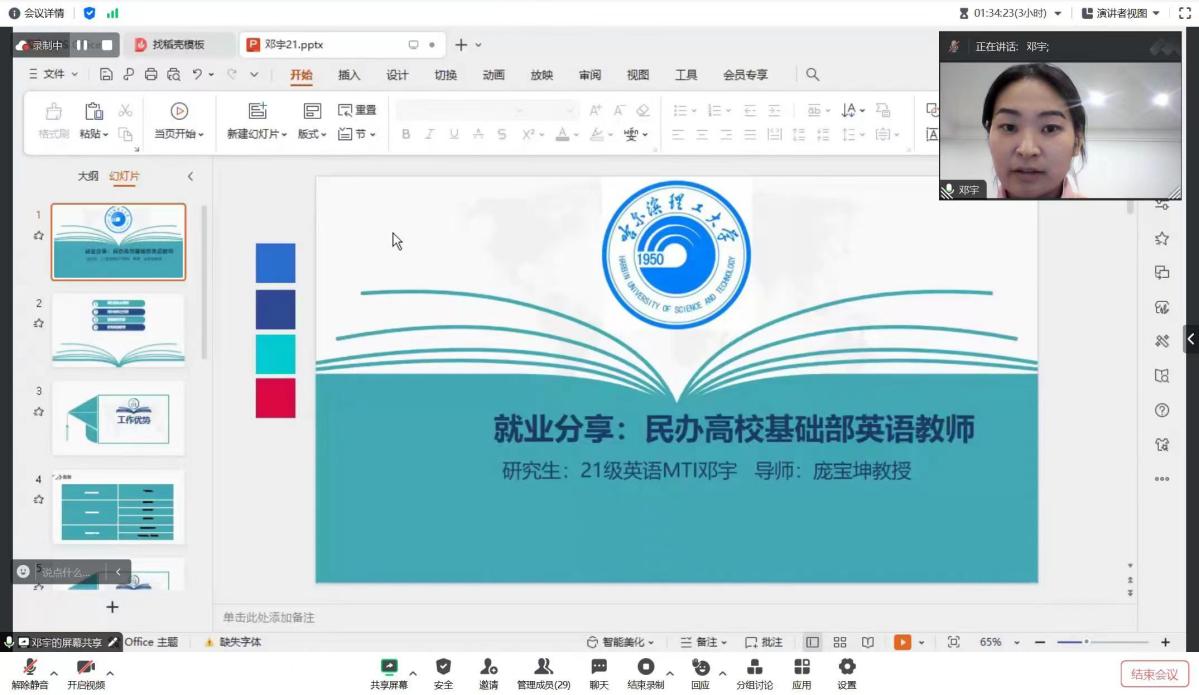
Task: Expand the 演讲者视图 view dropdown
Action: (x=1121, y=13)
